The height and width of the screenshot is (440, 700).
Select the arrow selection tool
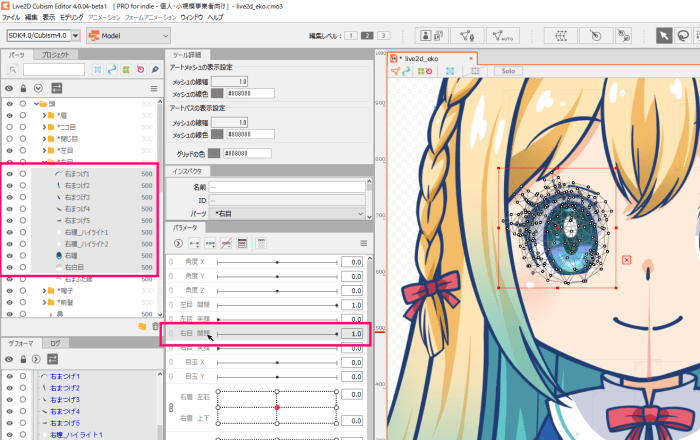pos(664,36)
